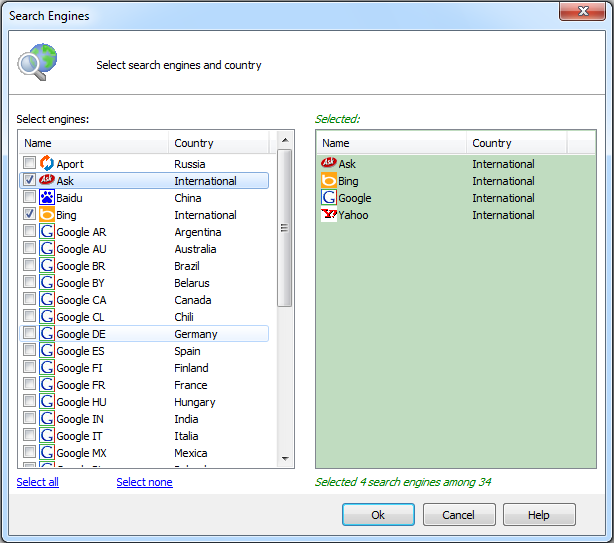The height and width of the screenshot is (543, 614).
Task: Click 'Selected 4 search engines among 34' status text
Action: click(403, 482)
